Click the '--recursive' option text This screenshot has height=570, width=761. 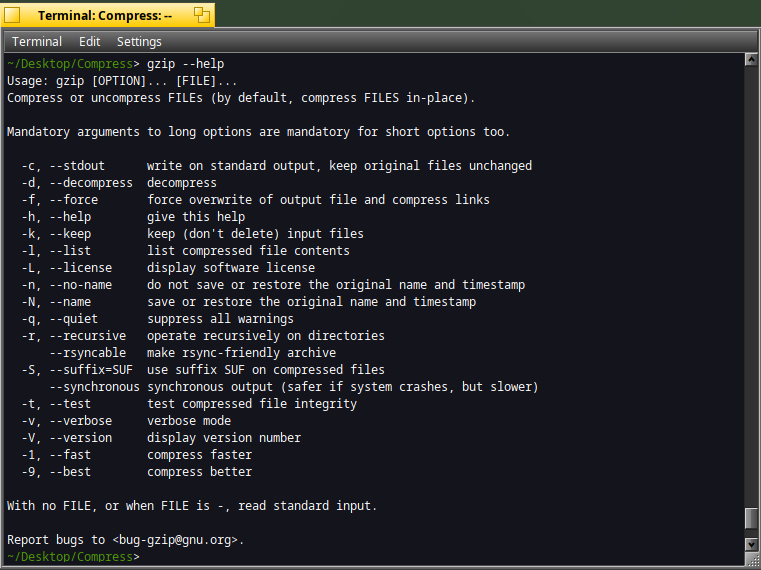click(x=87, y=336)
